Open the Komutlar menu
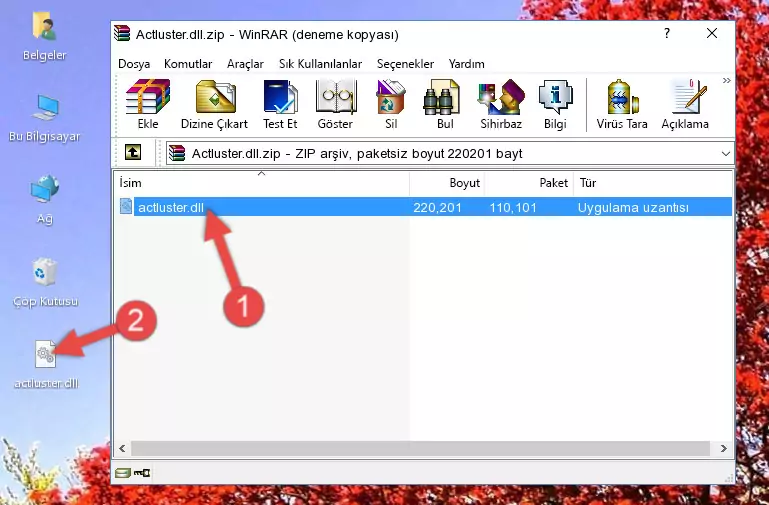 (x=188, y=64)
